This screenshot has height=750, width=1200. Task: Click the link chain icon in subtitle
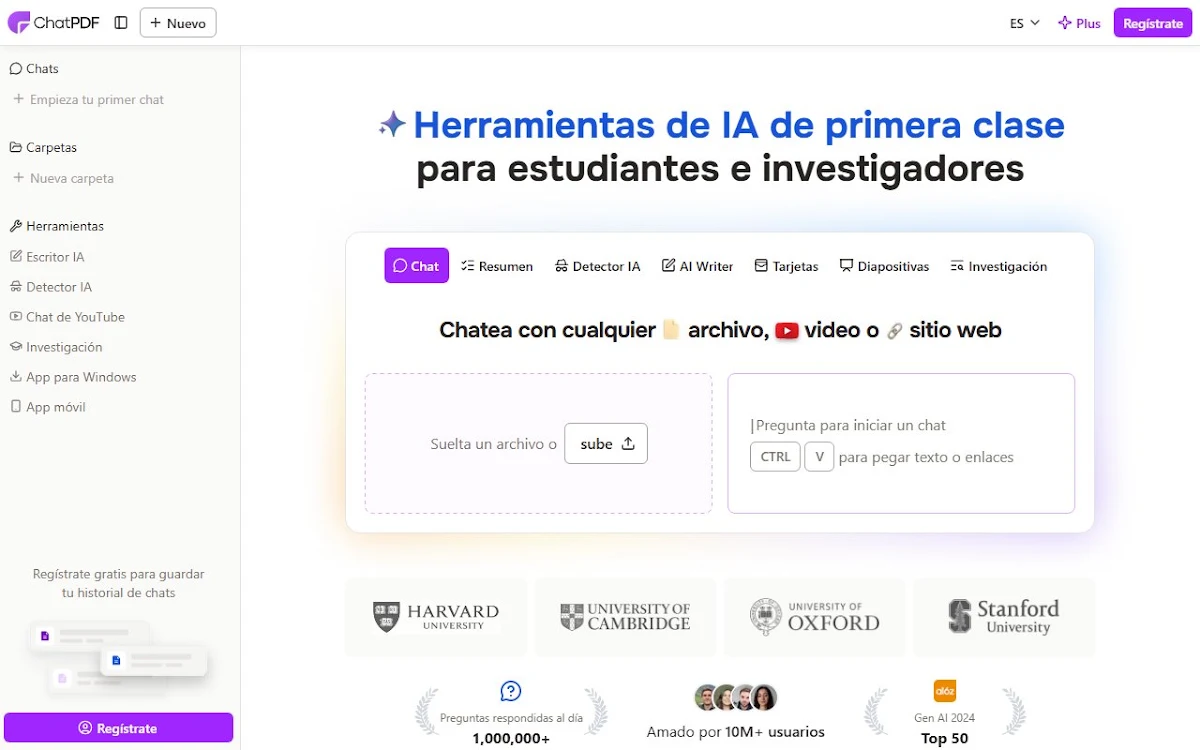click(894, 331)
